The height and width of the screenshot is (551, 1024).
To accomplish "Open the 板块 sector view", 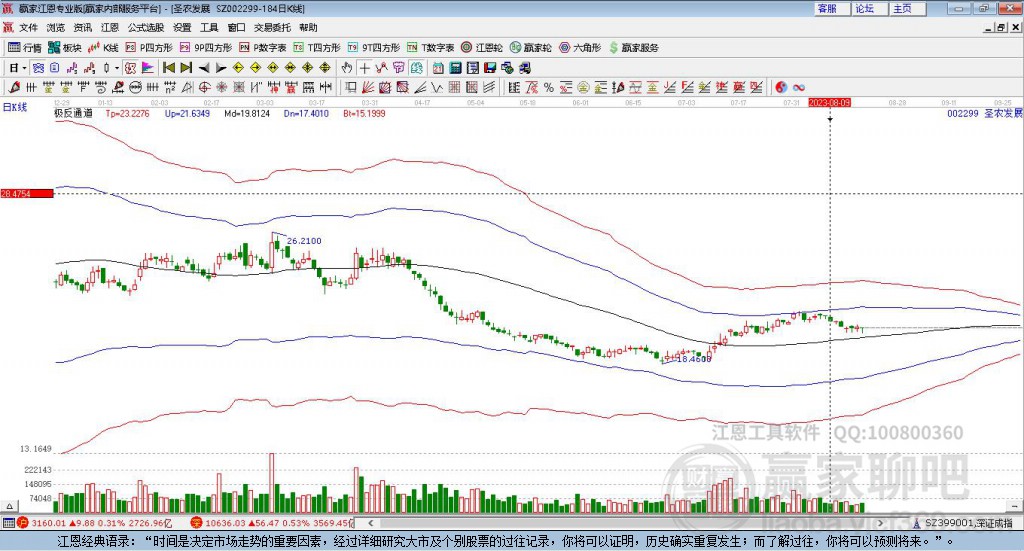I will pyautogui.click(x=65, y=47).
